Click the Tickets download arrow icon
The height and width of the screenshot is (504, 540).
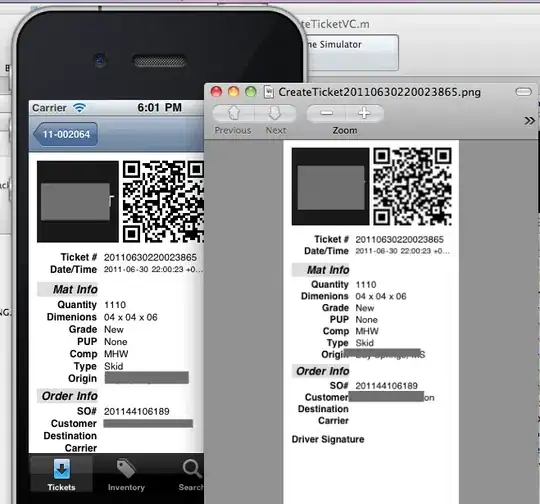click(62, 469)
